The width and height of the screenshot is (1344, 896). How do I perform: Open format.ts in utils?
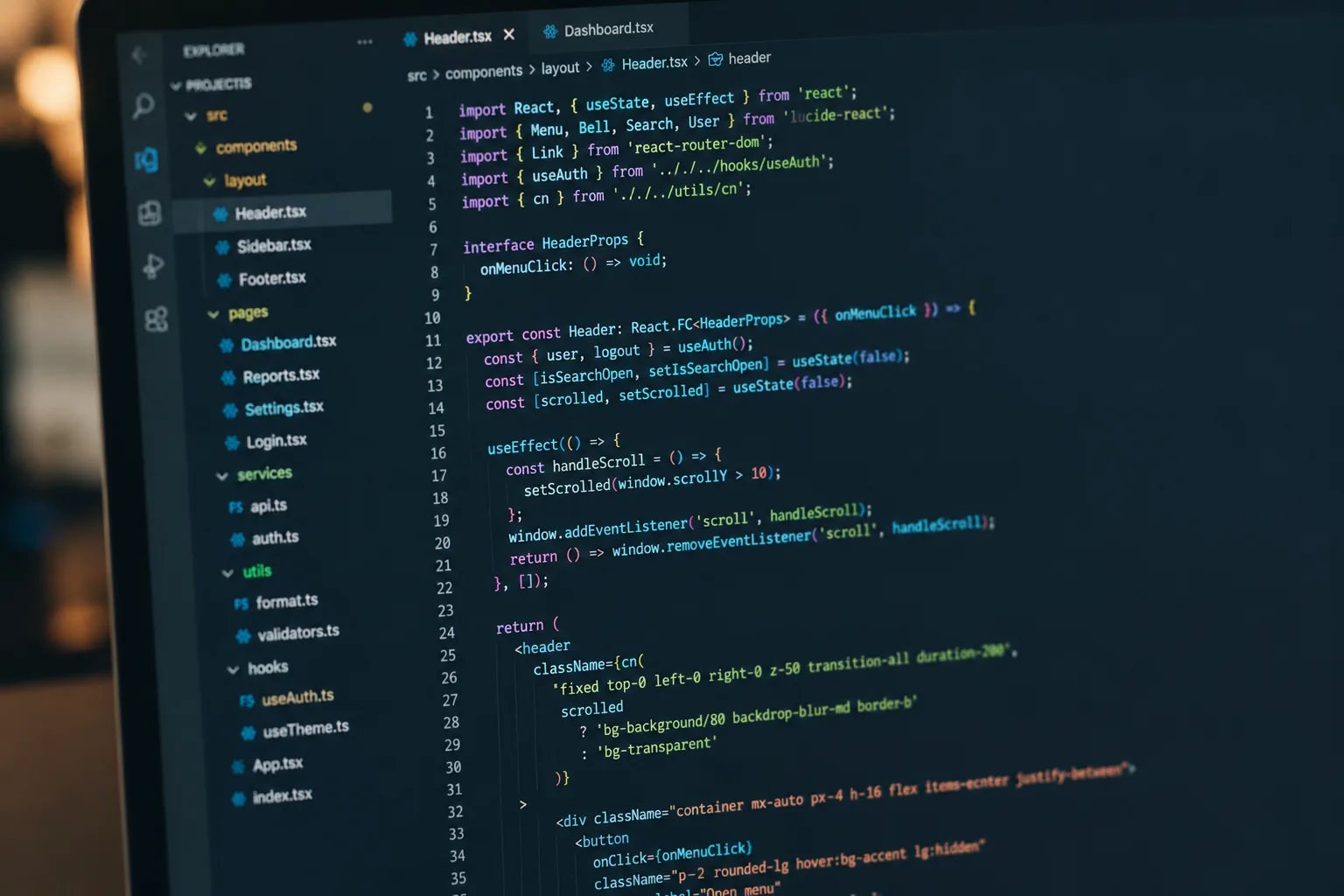[287, 602]
